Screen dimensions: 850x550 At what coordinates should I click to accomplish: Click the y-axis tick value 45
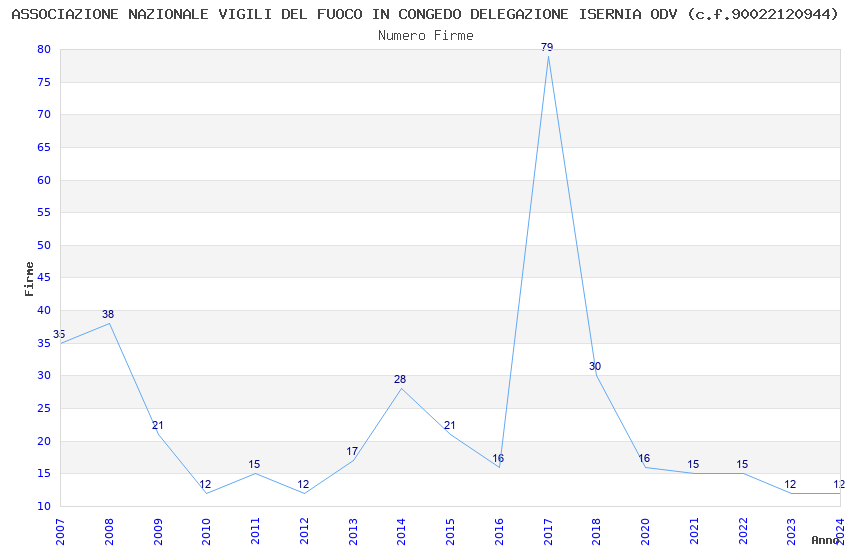[44, 277]
